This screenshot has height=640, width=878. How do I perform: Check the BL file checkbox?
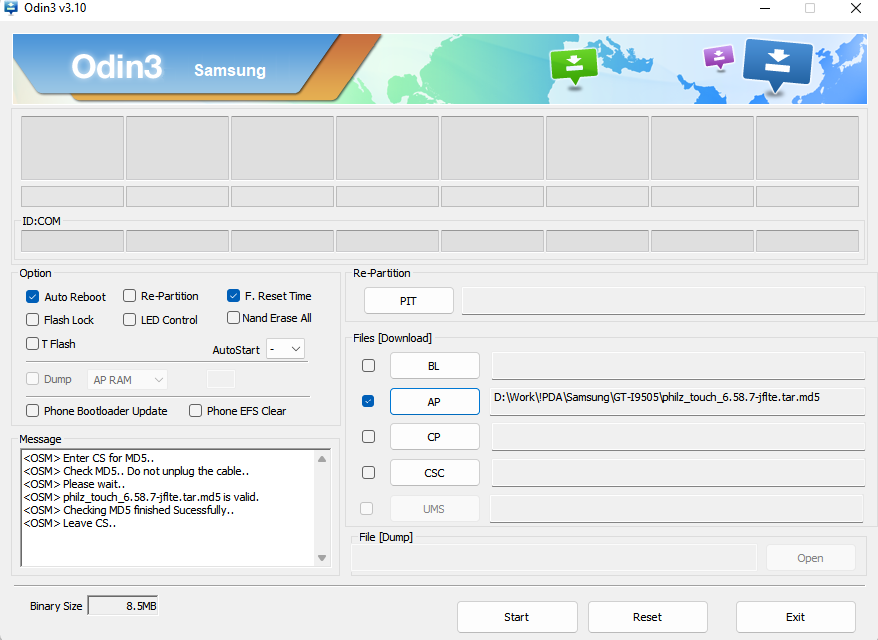pyautogui.click(x=368, y=366)
